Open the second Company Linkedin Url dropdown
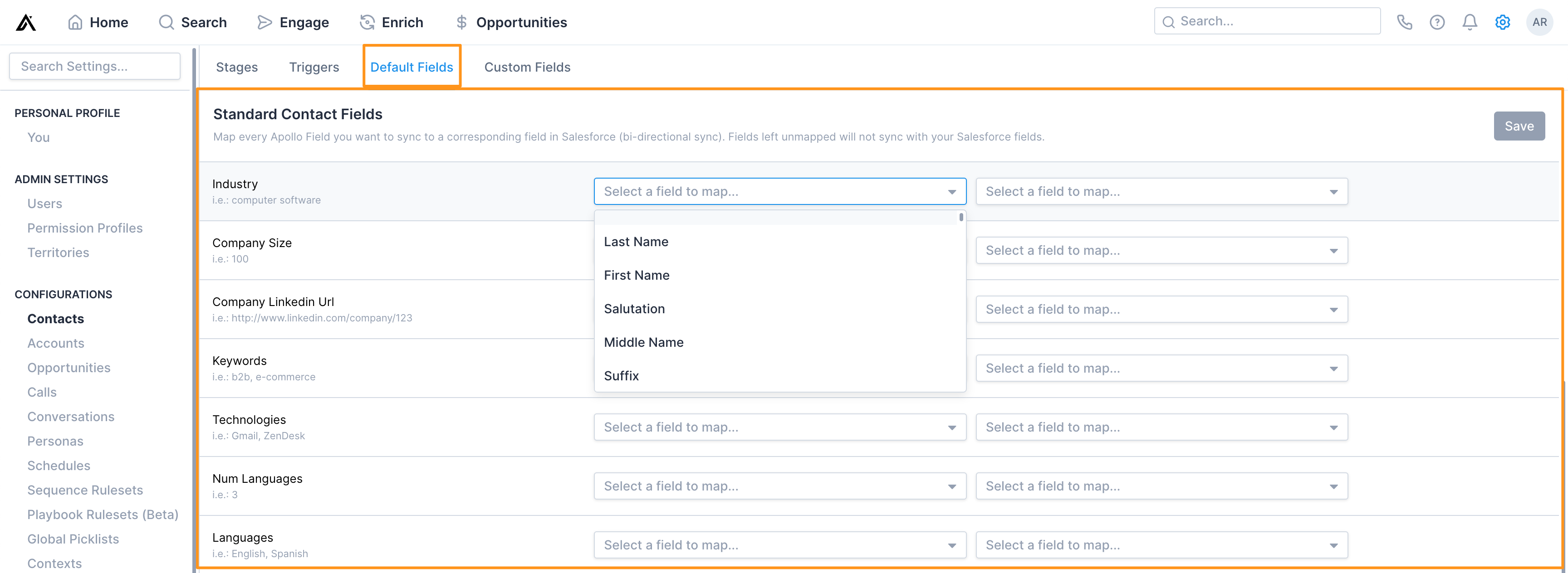Image resolution: width=1568 pixels, height=573 pixels. (1162, 310)
